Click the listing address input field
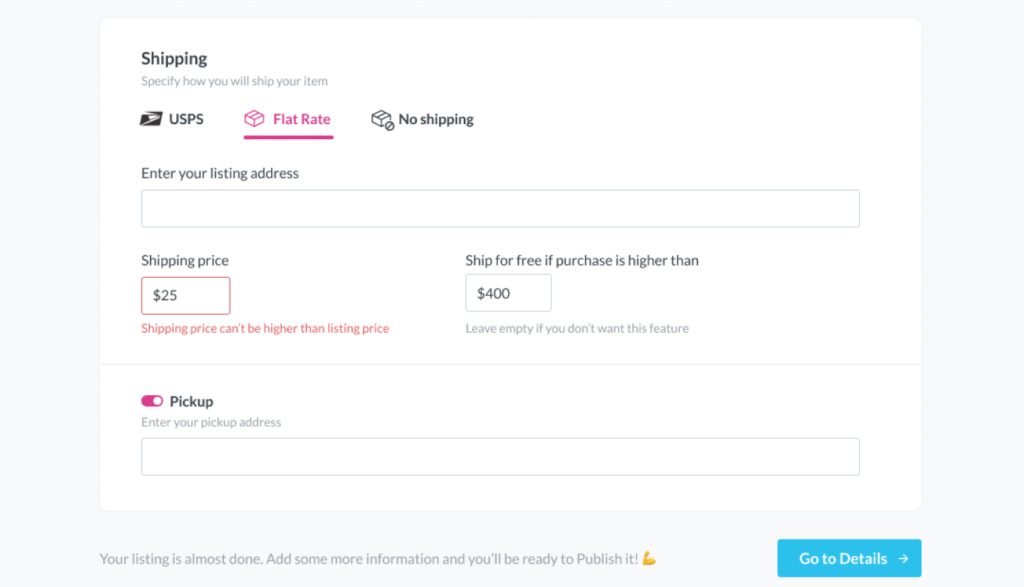 500,208
